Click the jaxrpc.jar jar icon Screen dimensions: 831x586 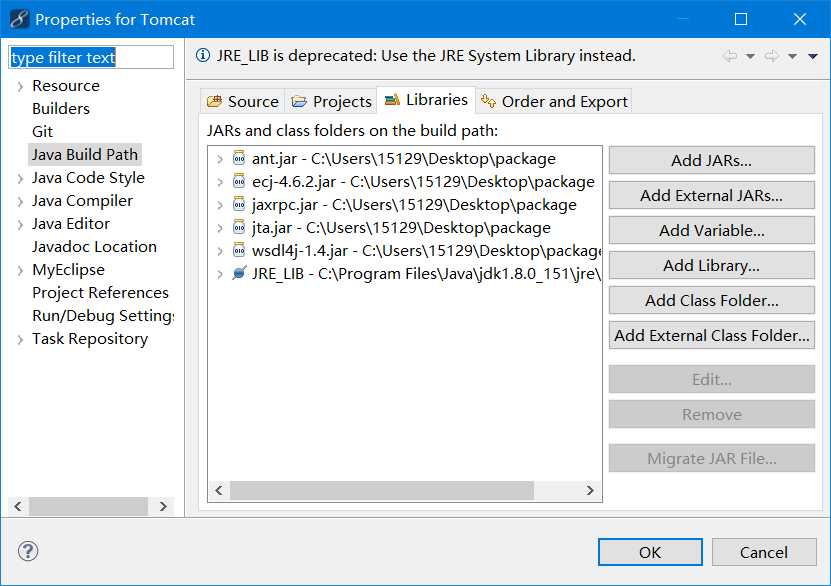(239, 205)
